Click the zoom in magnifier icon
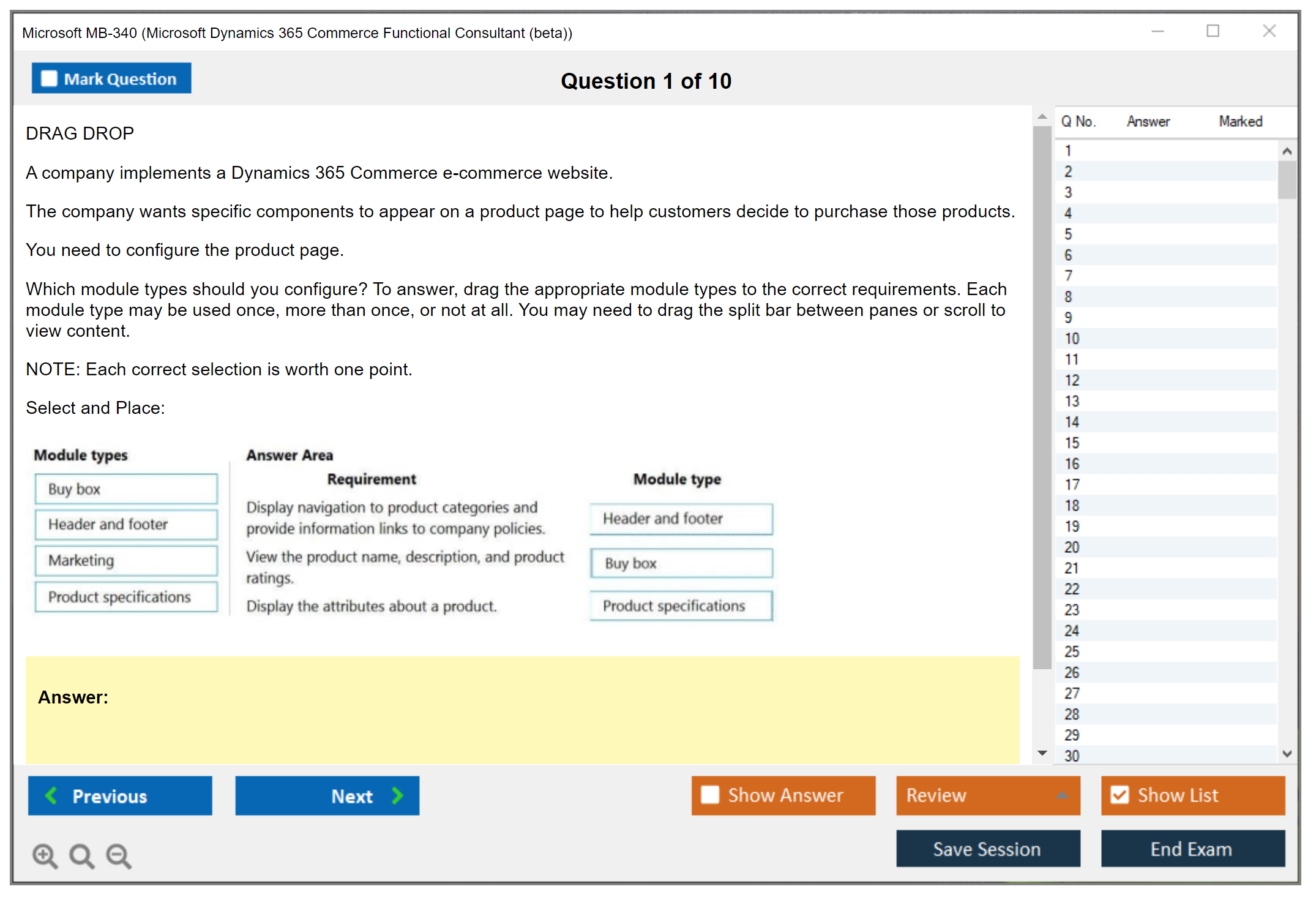1316x900 pixels. [44, 855]
